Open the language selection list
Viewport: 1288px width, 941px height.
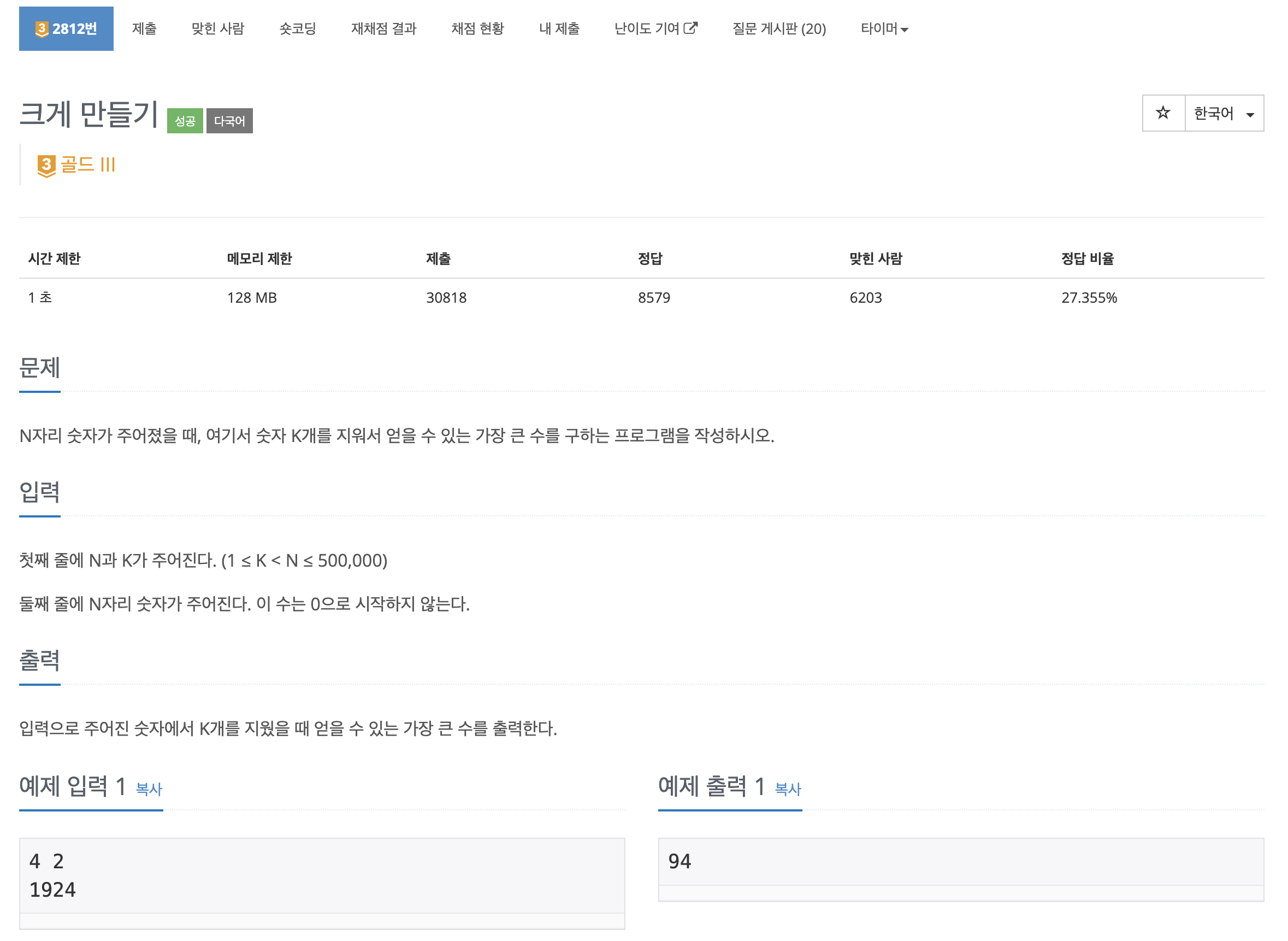click(x=1224, y=113)
